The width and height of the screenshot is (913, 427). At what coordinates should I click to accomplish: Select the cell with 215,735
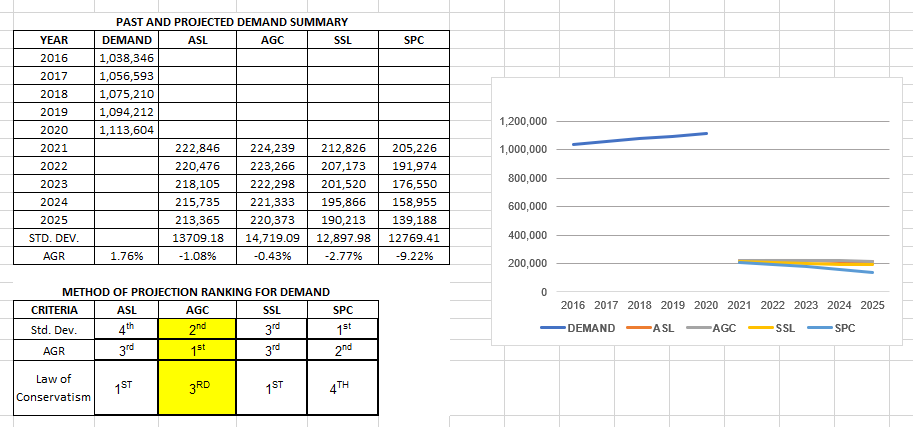[197, 202]
